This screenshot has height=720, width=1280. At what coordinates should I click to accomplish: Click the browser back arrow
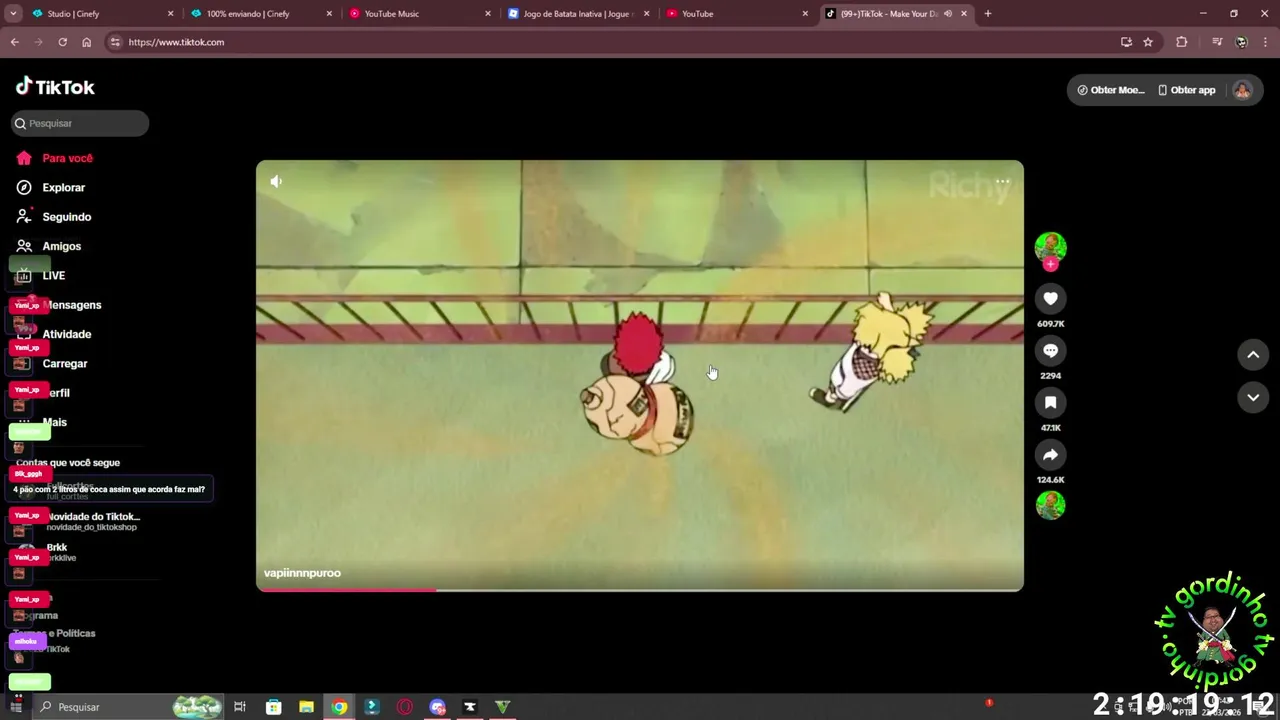point(14,42)
